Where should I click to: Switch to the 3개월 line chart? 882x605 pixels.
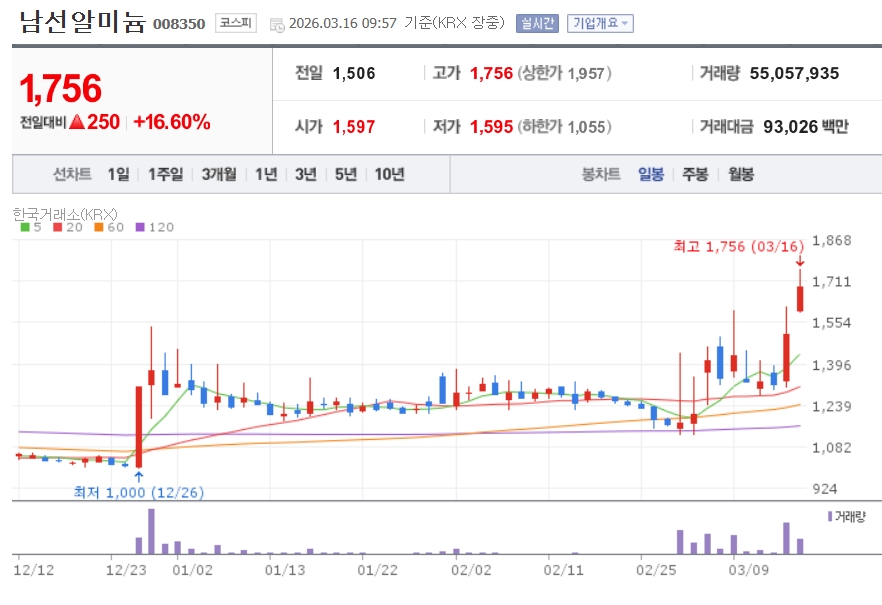click(x=219, y=174)
